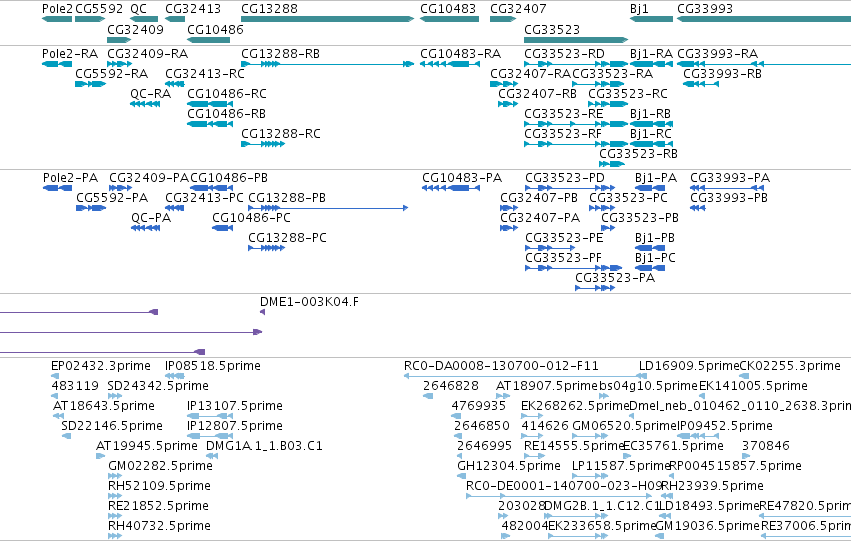Click EST DMG1A.1_1.B03.C1
Image resolution: width=851 pixels, height=541 pixels.
[x=212, y=456]
